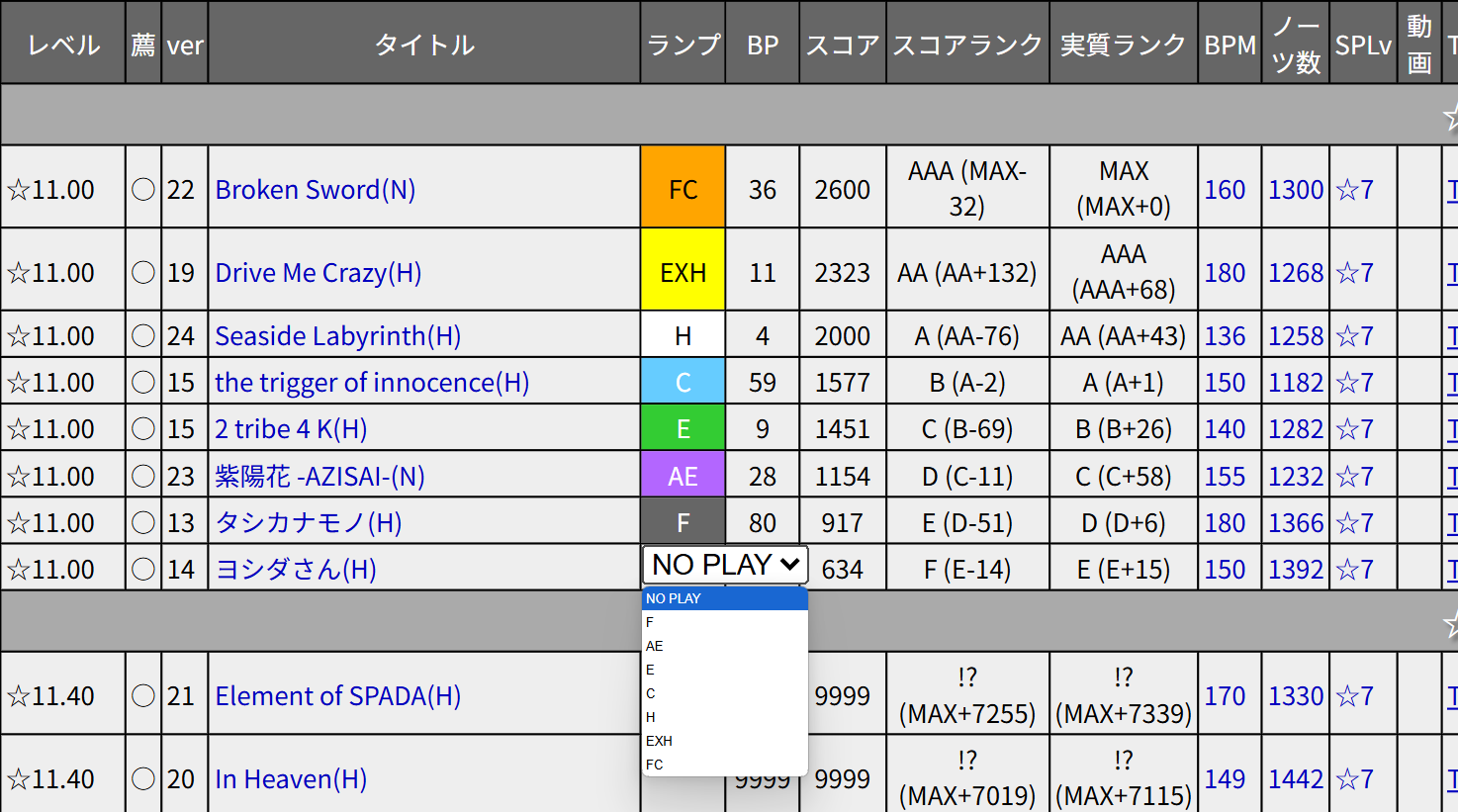Pick option E from the lamp list
This screenshot has height=812, width=1458.
click(x=725, y=670)
